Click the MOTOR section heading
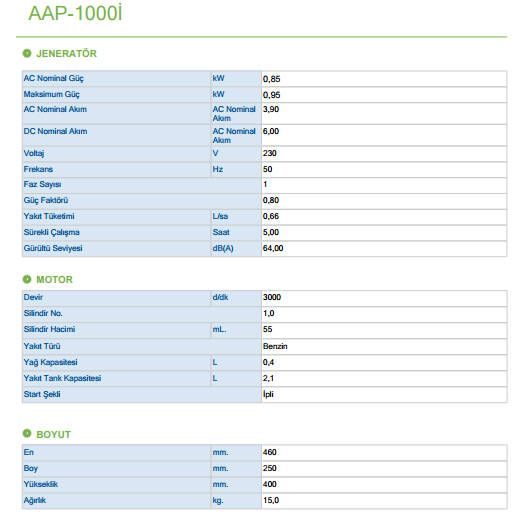The image size is (526, 529). 54,280
